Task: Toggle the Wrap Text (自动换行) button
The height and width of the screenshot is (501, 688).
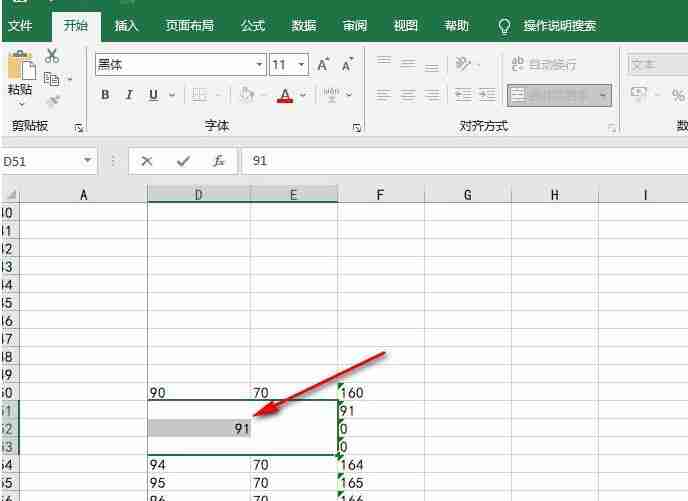Action: tap(544, 64)
